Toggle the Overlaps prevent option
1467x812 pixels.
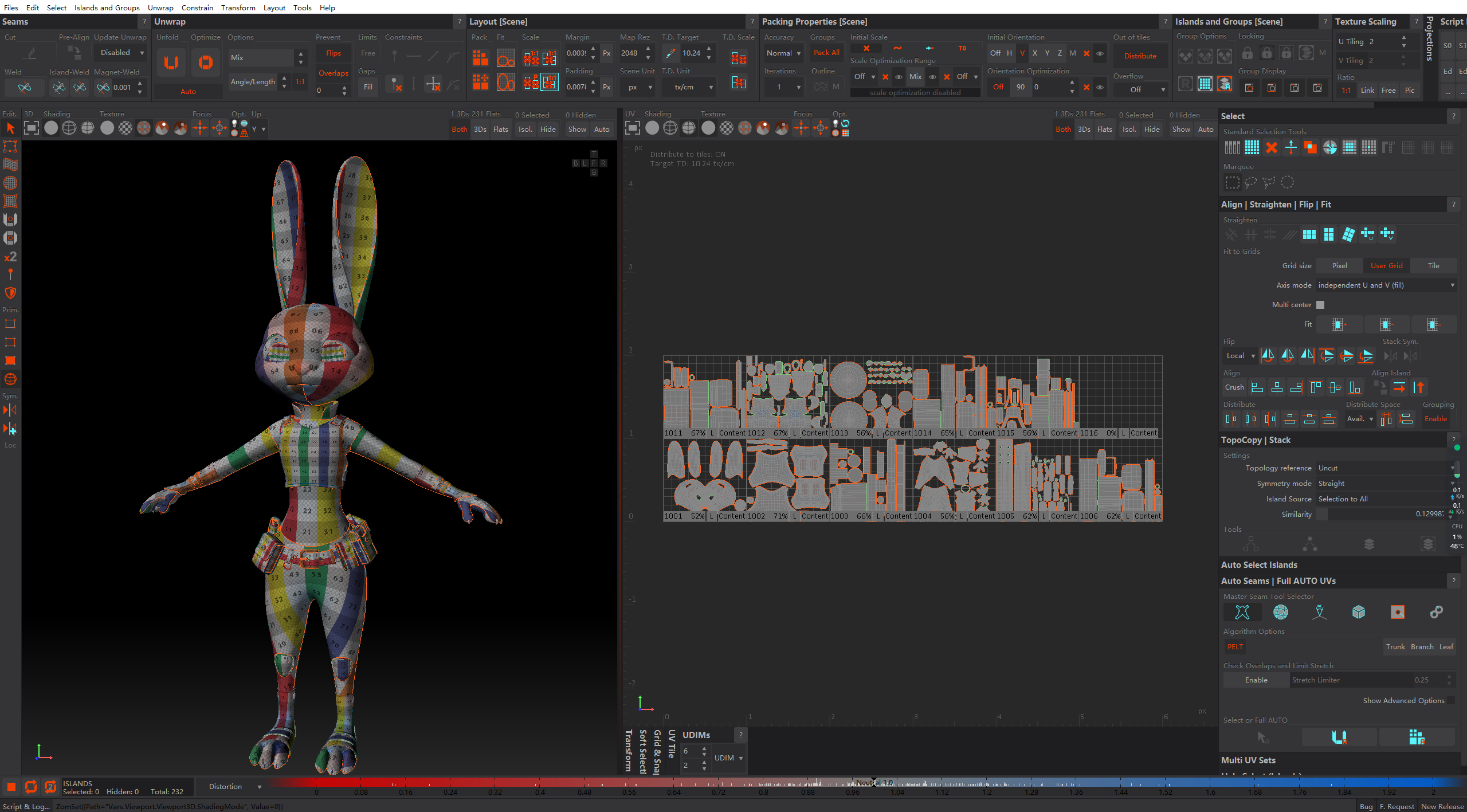click(334, 73)
